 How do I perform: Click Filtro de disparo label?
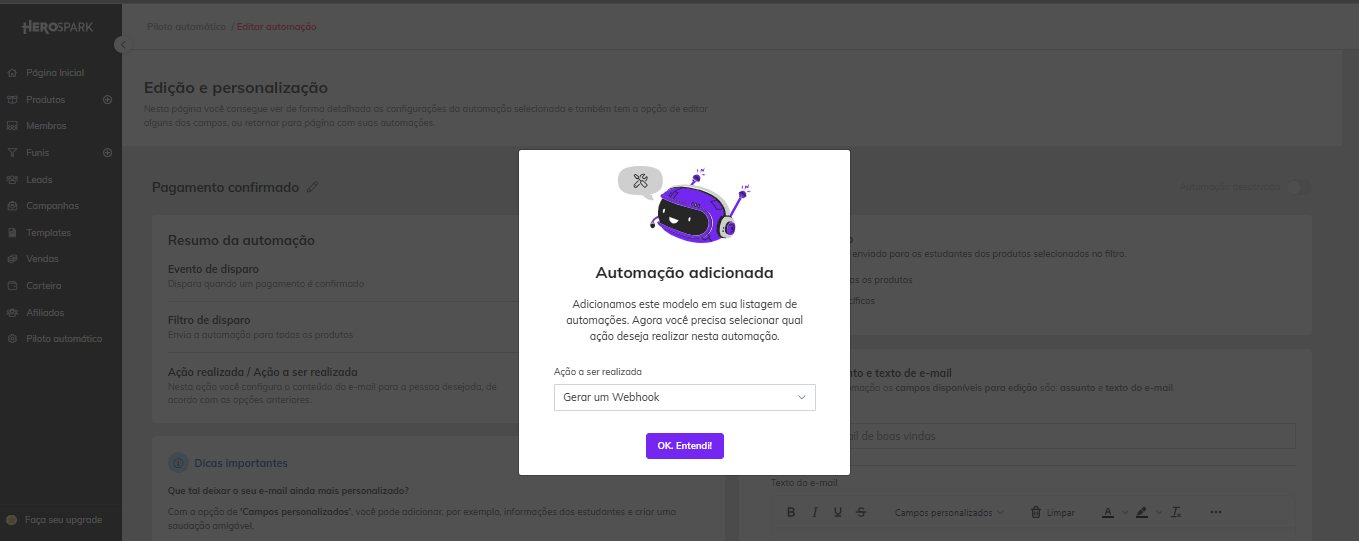pos(209,320)
